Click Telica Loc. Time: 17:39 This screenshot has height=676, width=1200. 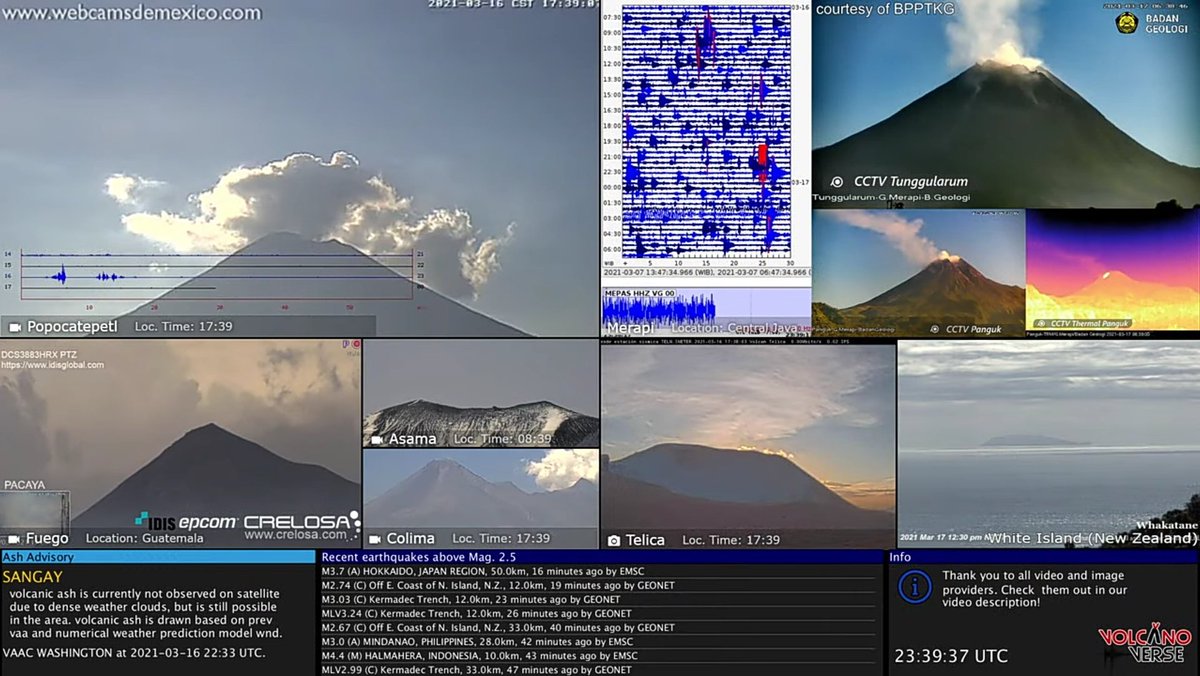[731, 541]
